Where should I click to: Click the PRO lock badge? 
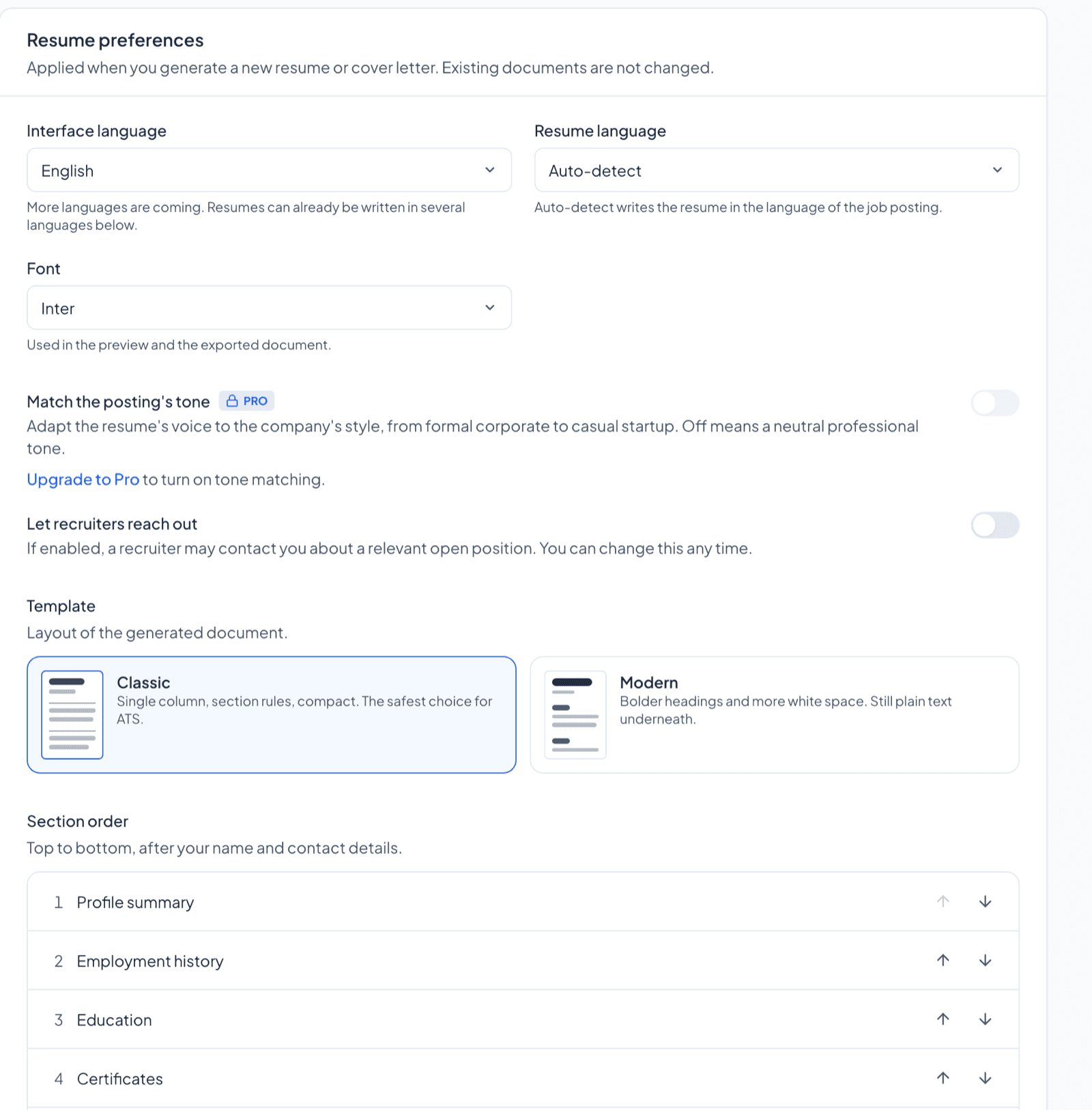click(246, 400)
